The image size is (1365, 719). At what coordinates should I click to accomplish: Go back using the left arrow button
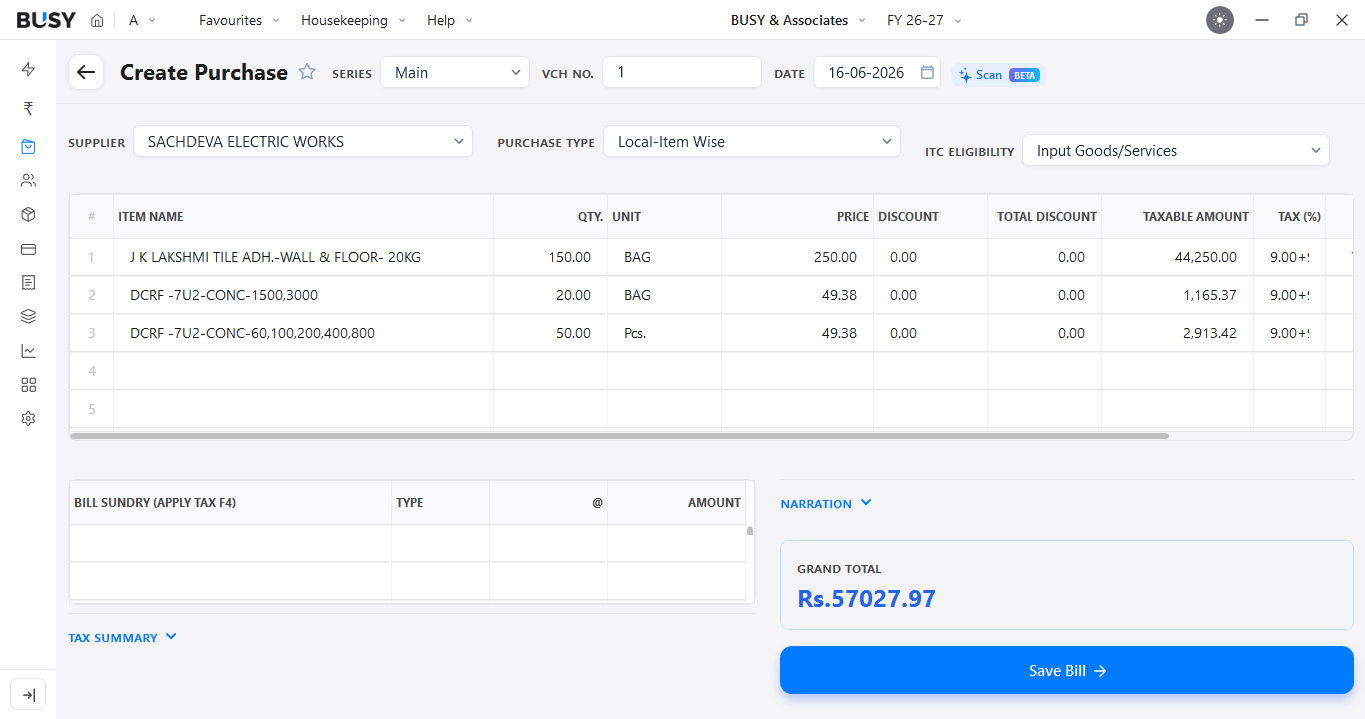pos(86,72)
